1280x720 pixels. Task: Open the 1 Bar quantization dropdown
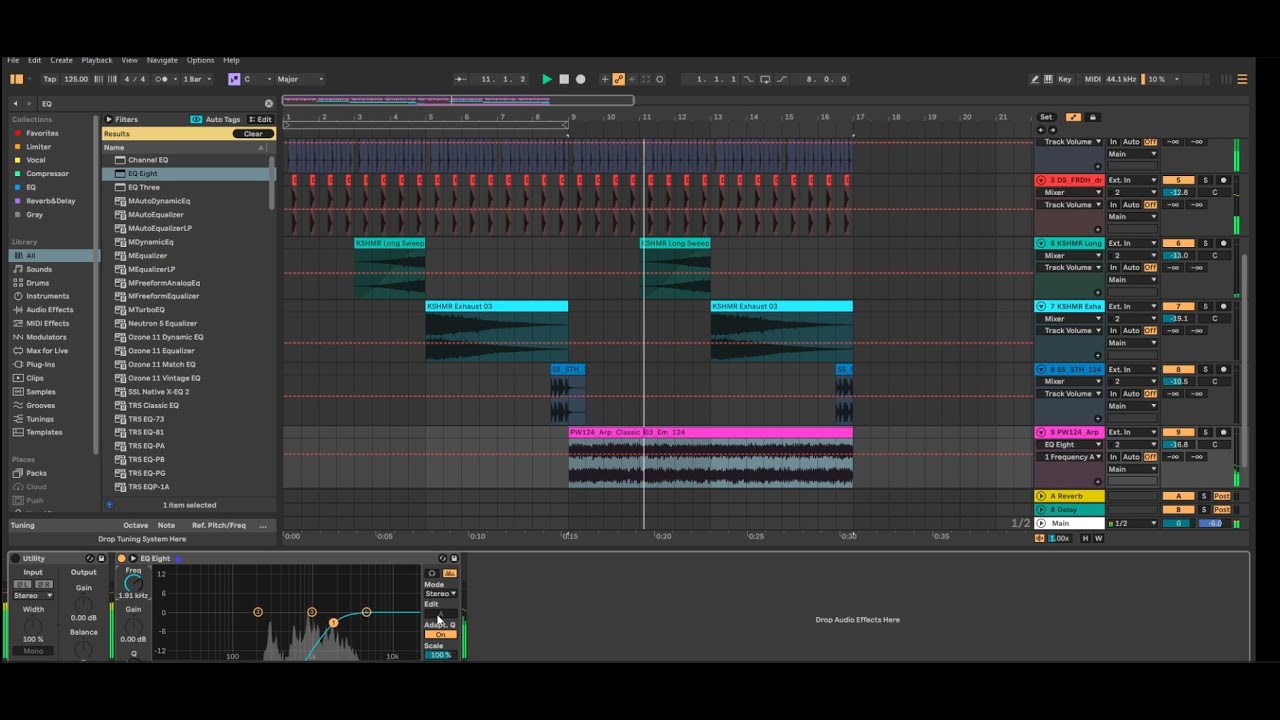coord(196,79)
